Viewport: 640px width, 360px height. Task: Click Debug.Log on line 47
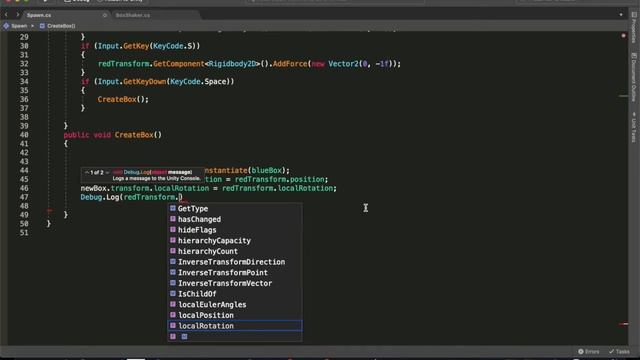pyautogui.click(x=100, y=197)
